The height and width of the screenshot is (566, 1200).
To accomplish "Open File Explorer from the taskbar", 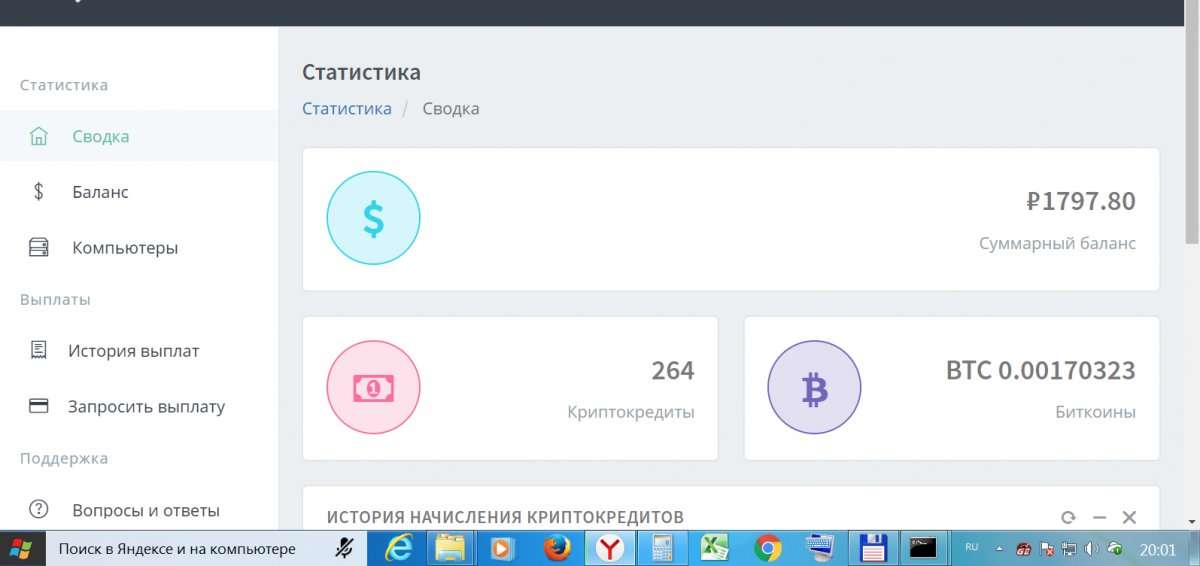I will tap(451, 548).
